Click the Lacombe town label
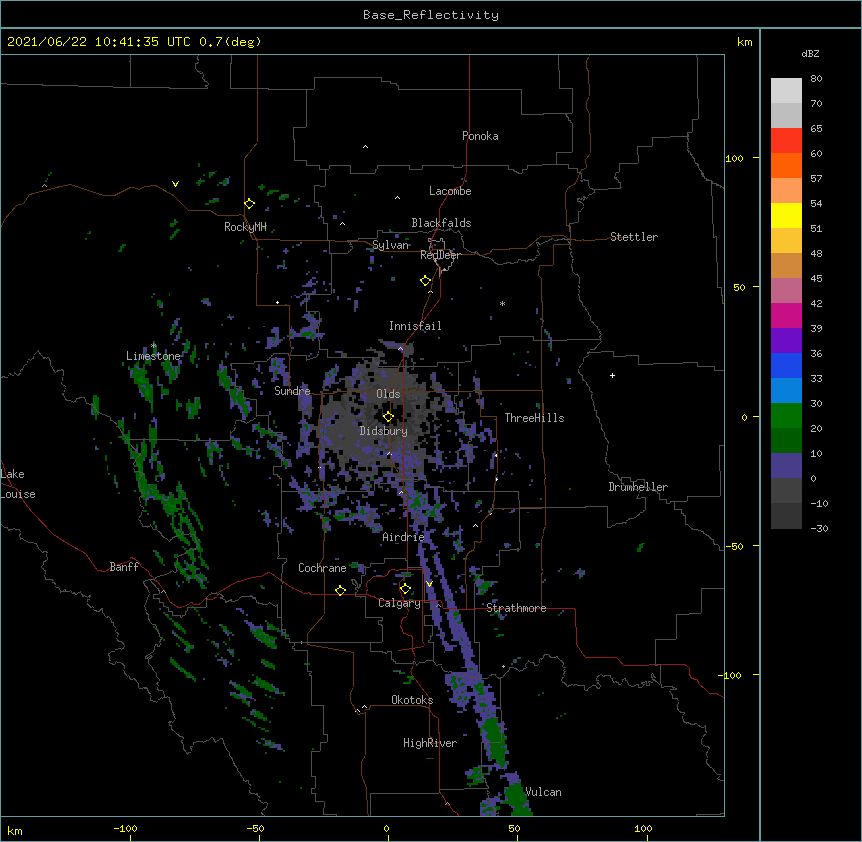Viewport: 862px width, 842px height. click(x=450, y=191)
